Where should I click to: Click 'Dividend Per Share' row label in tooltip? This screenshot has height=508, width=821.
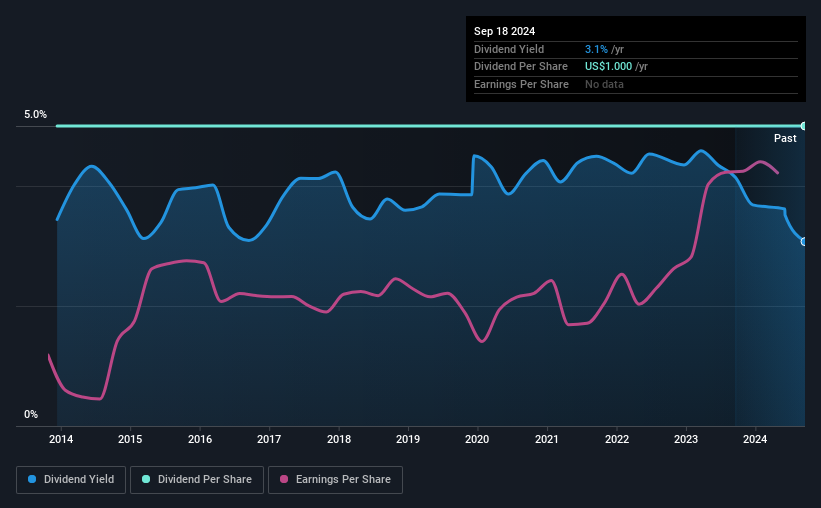point(520,67)
